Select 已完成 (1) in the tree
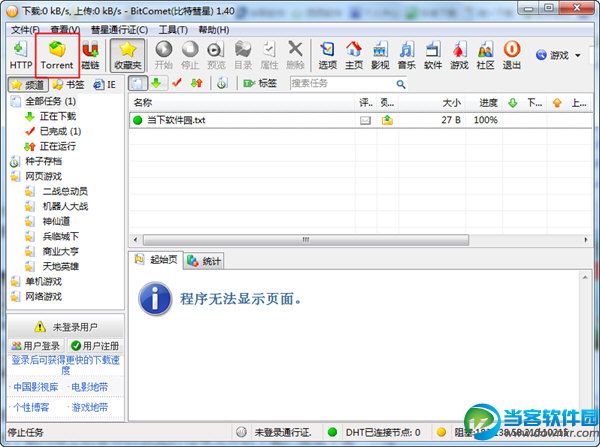 pyautogui.click(x=60, y=131)
